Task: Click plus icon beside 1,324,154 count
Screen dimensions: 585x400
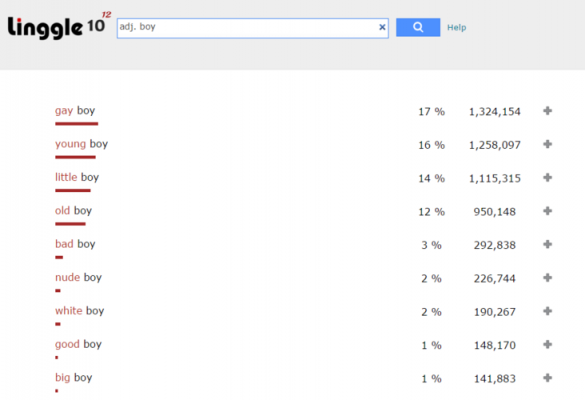Action: (x=547, y=110)
